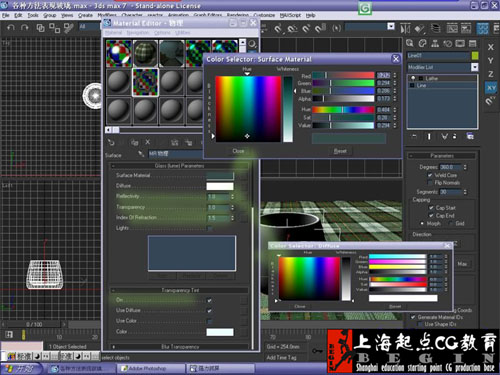
Task: Open the File menu
Action: click(x=6, y=15)
